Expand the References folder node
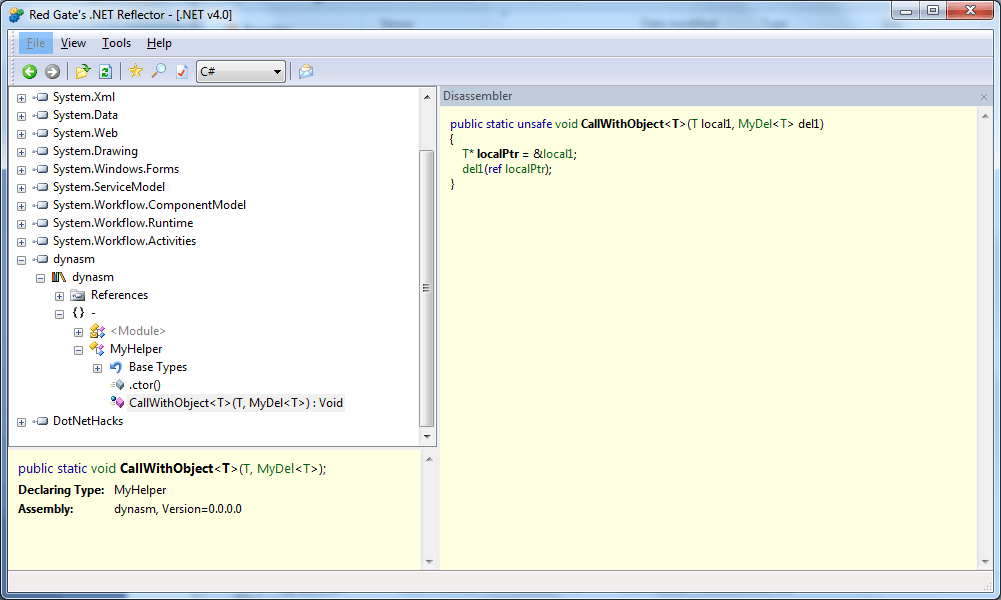The height and width of the screenshot is (600, 1001). (x=59, y=296)
